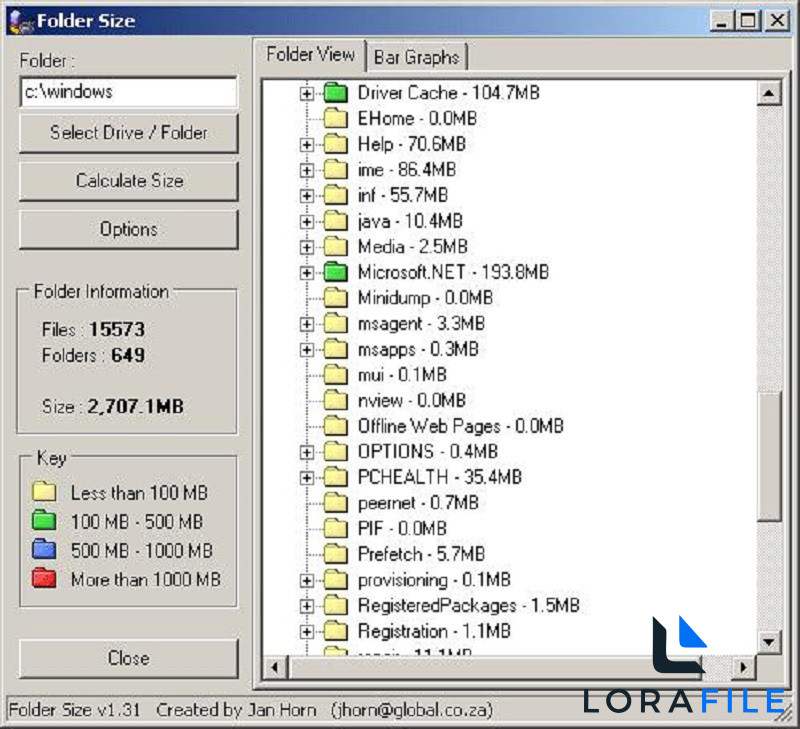The height and width of the screenshot is (729, 800).
Task: Click the PIF folder icon
Action: pos(336,529)
